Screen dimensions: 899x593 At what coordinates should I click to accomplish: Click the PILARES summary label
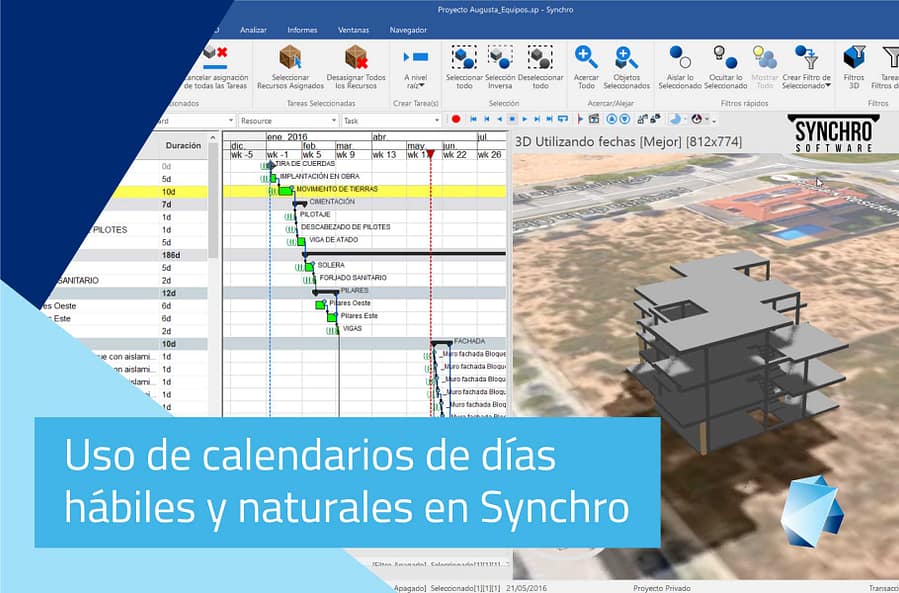[354, 291]
